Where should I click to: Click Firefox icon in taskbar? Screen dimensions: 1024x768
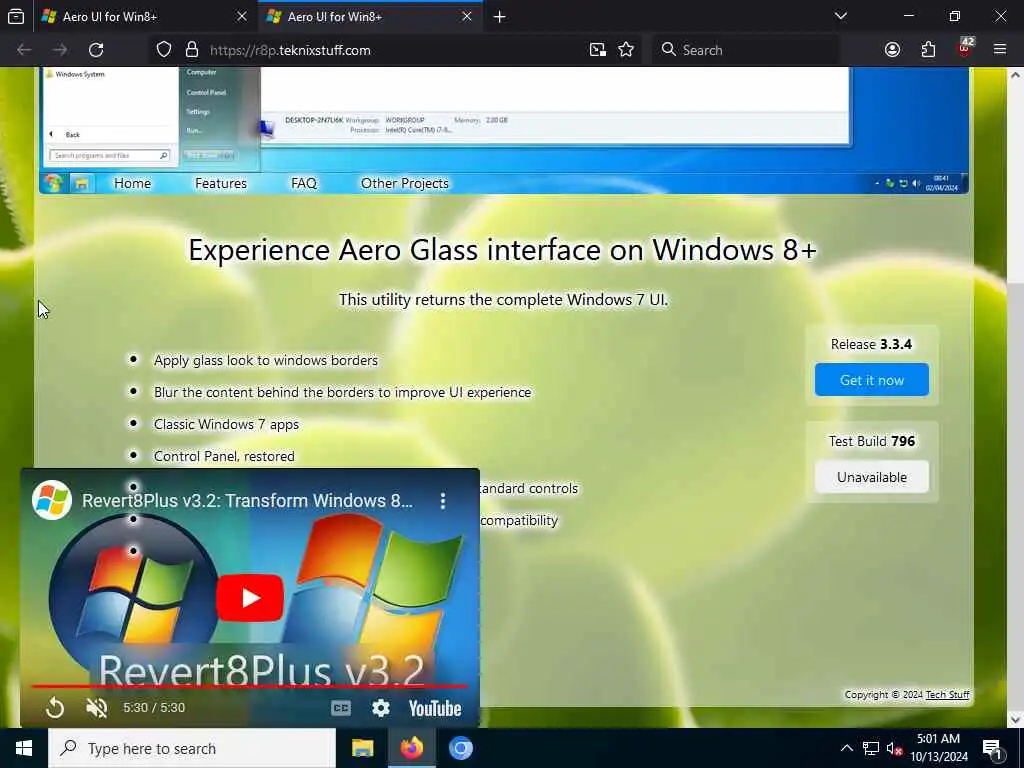(411, 748)
